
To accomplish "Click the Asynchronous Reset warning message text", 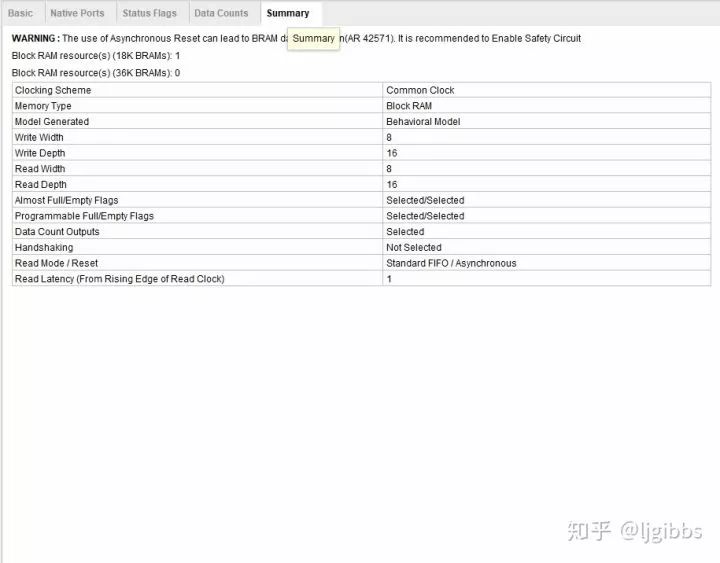I will tap(150, 38).
